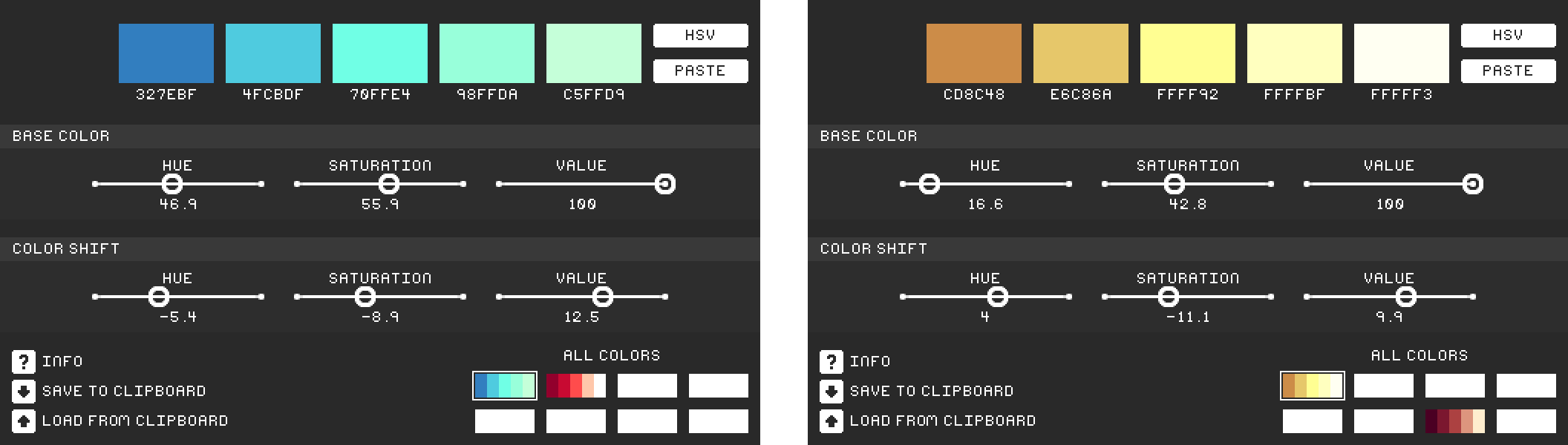The height and width of the screenshot is (445, 1568).
Task: Click the Base Color hue slider handle at 46.9
Action: click(172, 184)
